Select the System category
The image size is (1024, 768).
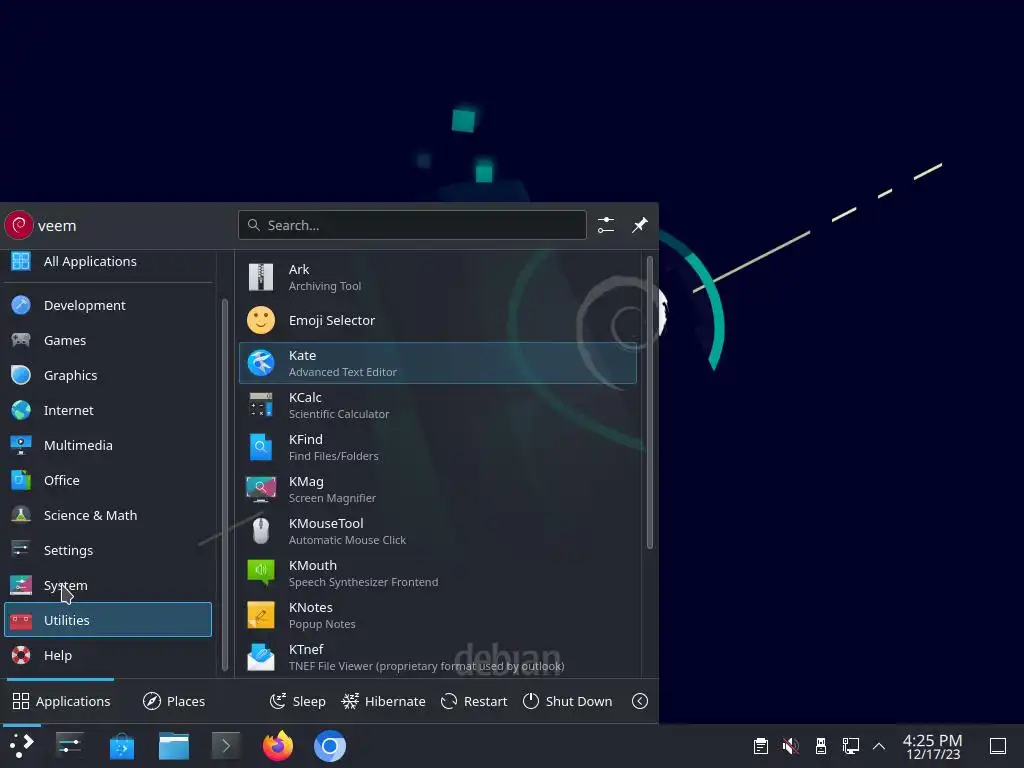coord(108,585)
